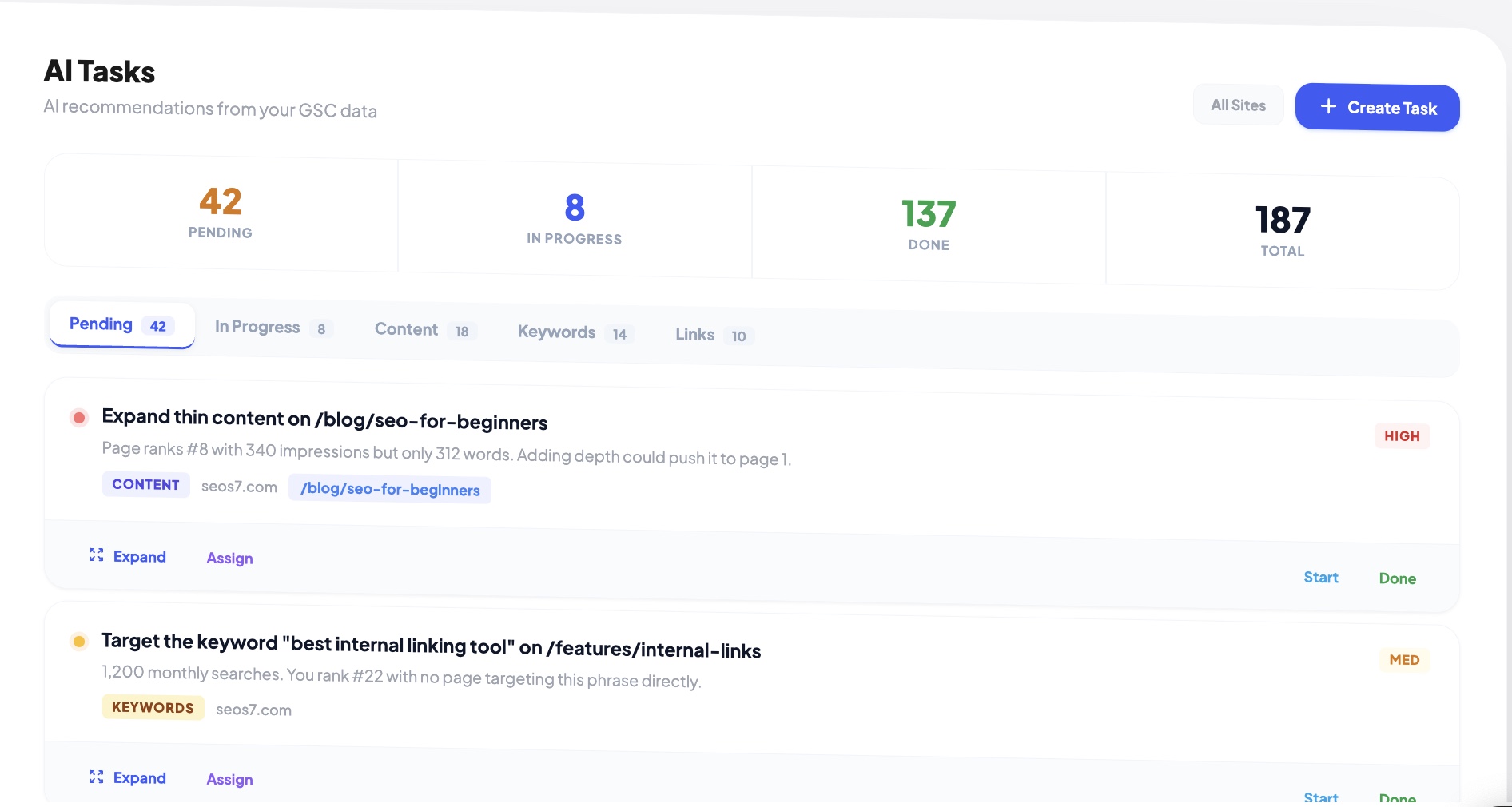Click the CONTENT category tag
The height and width of the screenshot is (807, 1512).
point(145,484)
